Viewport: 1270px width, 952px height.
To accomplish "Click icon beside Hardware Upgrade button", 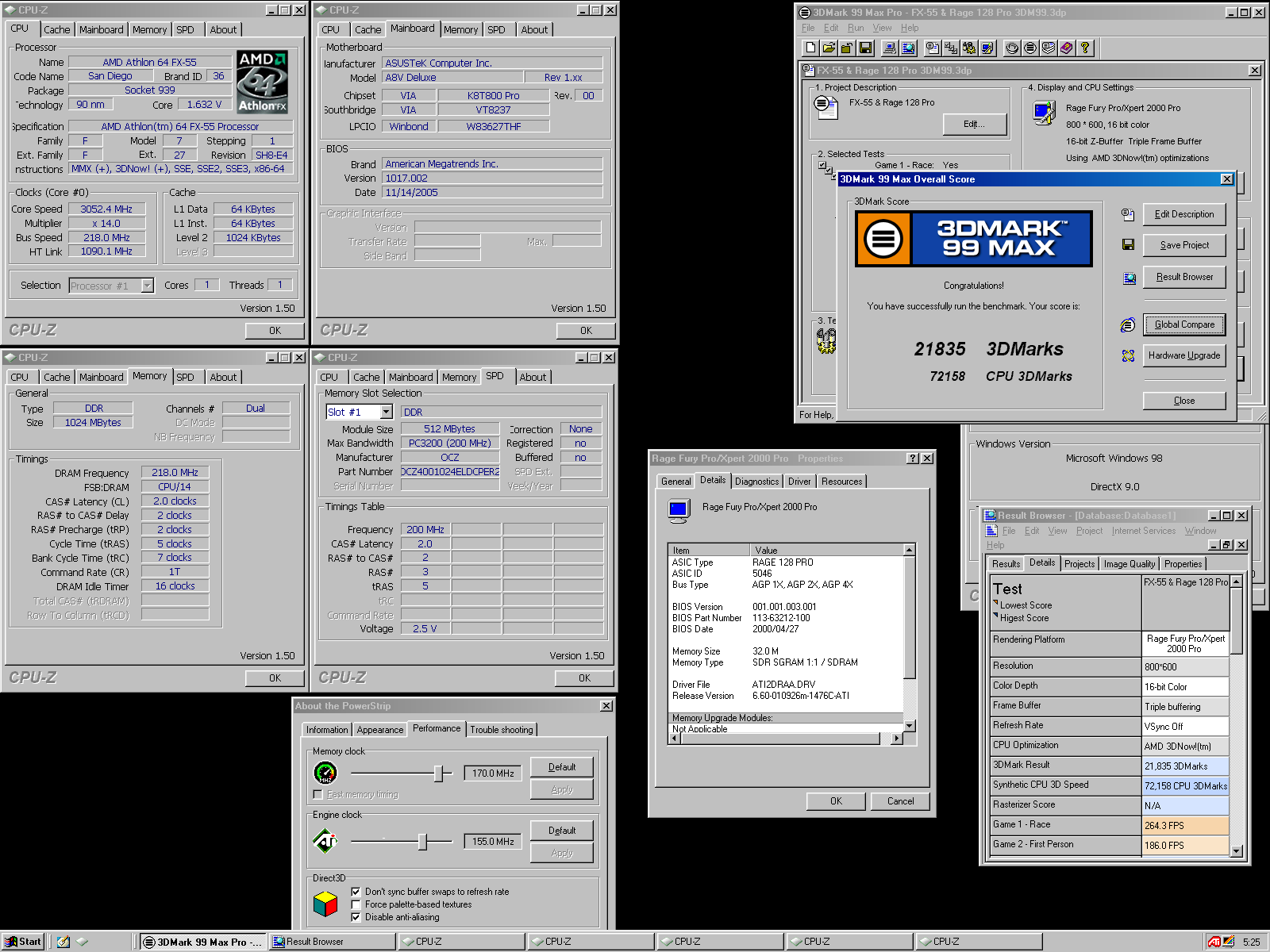I will [x=1128, y=356].
